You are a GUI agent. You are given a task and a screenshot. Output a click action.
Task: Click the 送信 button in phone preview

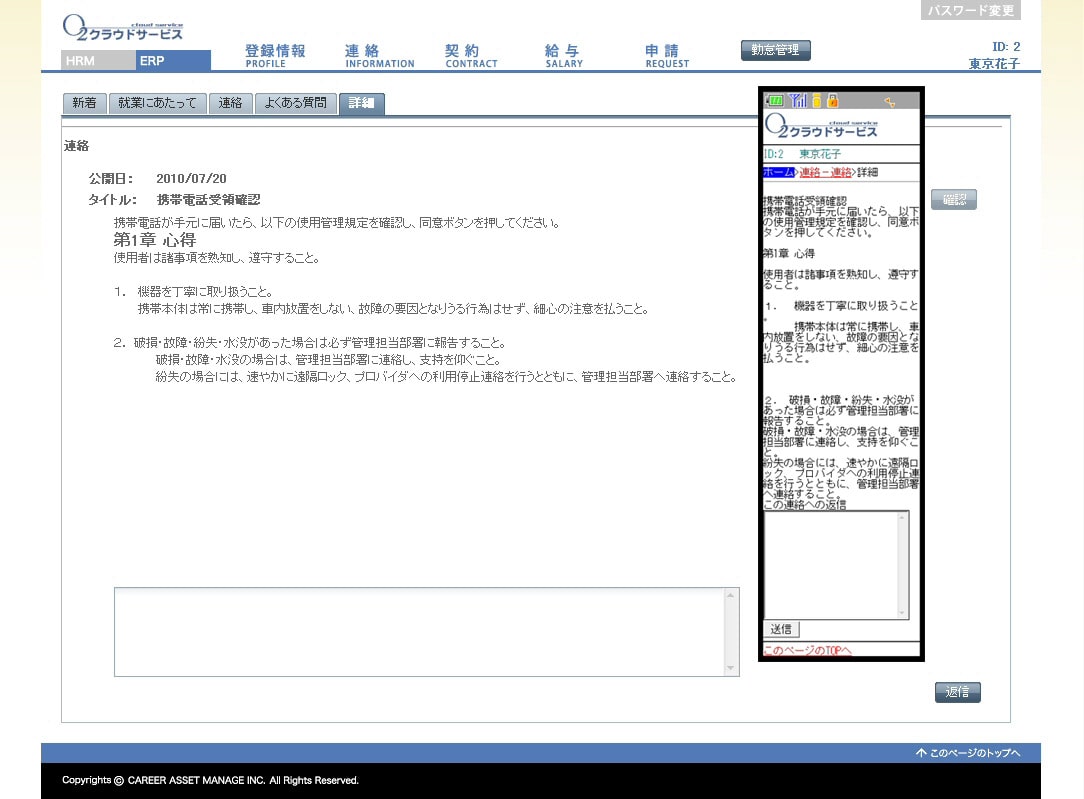tap(781, 629)
